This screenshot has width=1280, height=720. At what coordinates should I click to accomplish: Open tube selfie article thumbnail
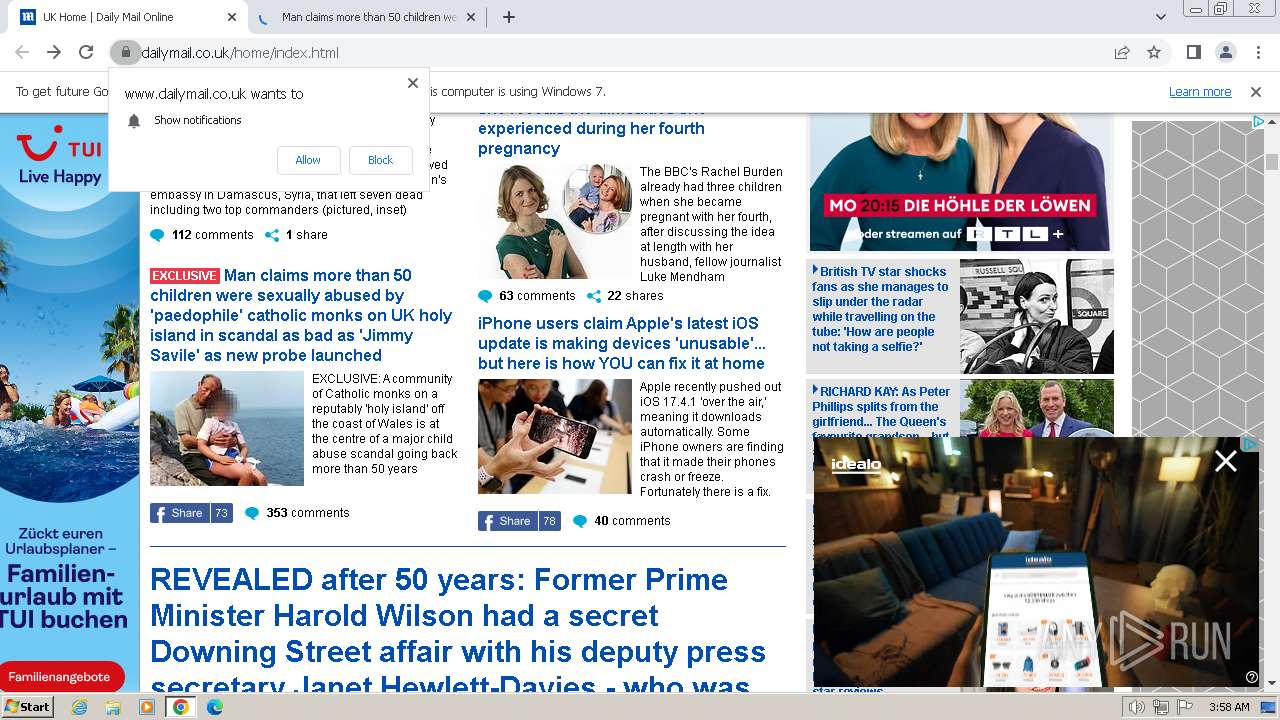pos(1036,316)
